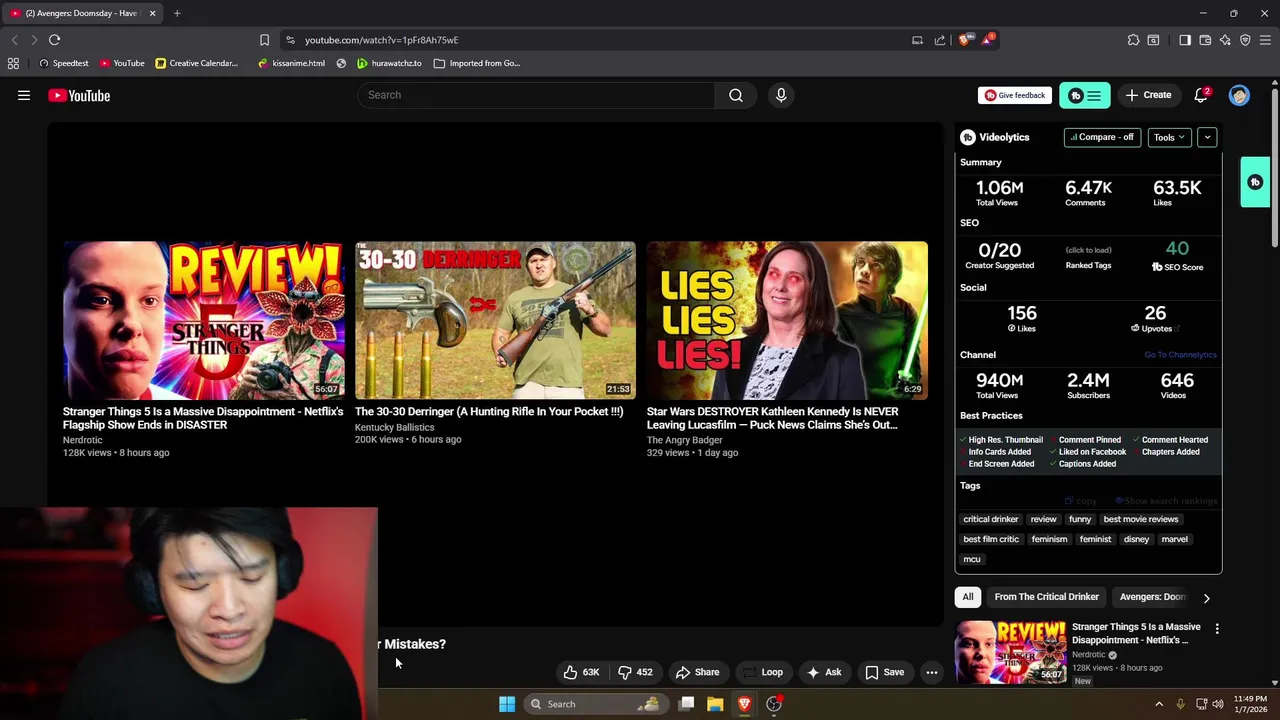Open the Leo AI sparkle icon
Screen dimensions: 1280x720
pos(1225,40)
